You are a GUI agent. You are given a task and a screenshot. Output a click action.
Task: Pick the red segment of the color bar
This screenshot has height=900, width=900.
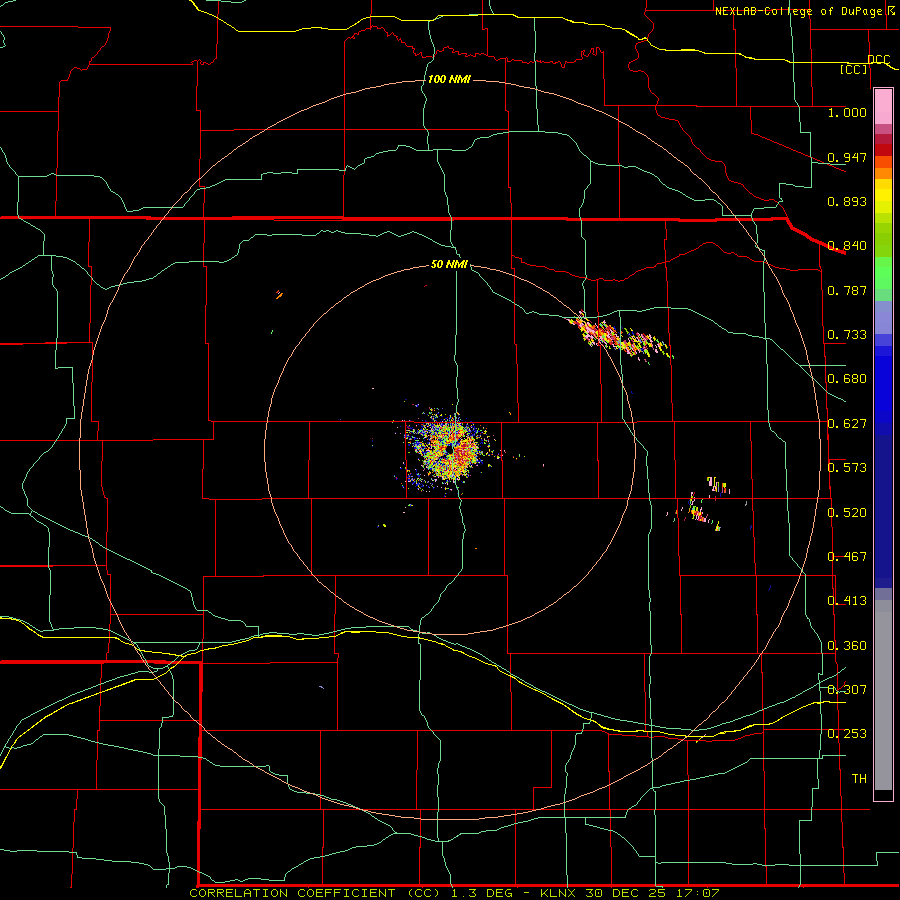tap(883, 150)
